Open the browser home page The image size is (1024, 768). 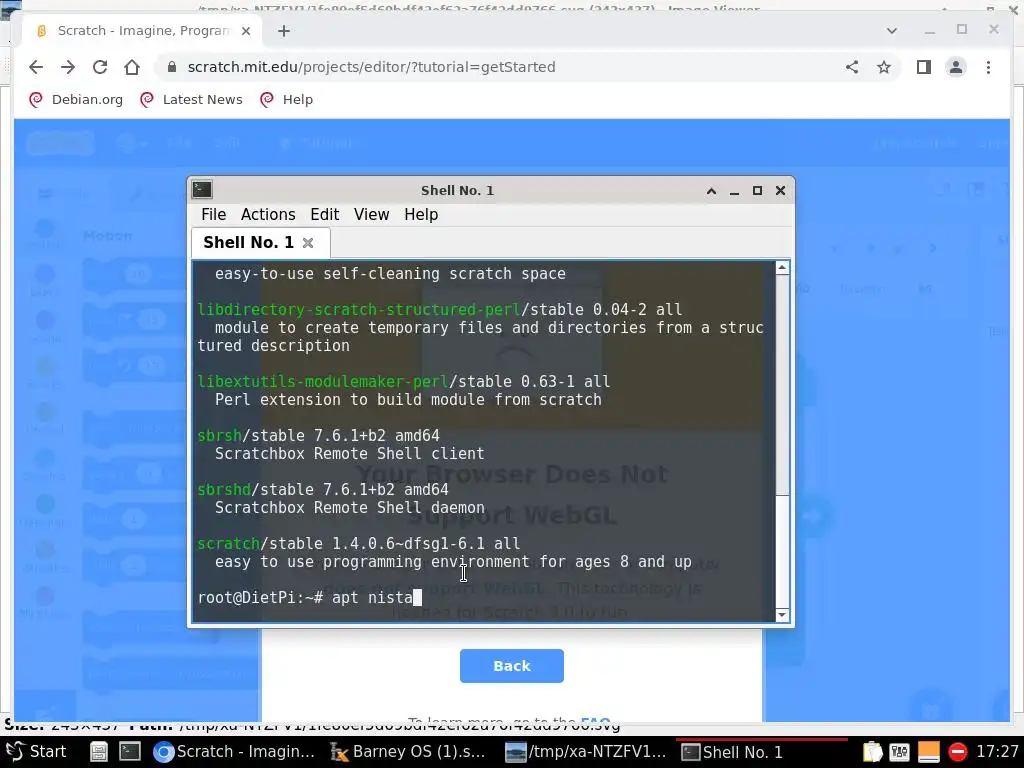(132, 67)
